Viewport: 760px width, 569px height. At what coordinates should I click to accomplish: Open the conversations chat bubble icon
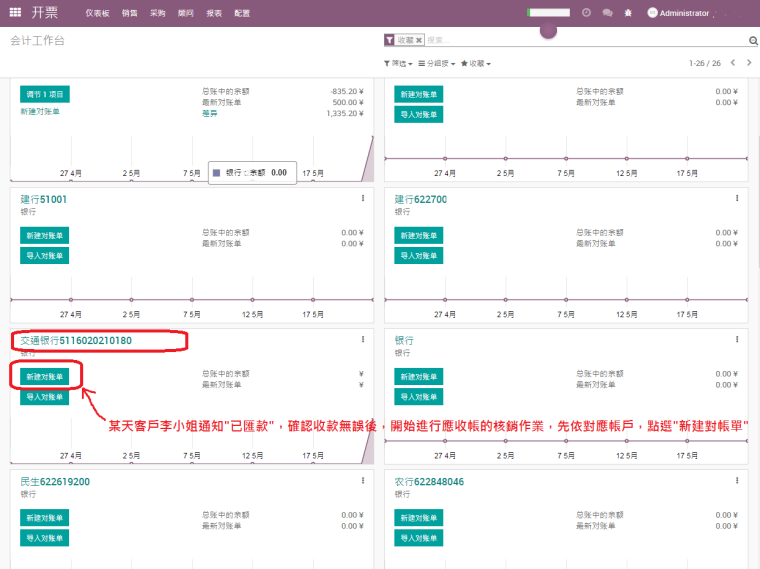point(607,13)
